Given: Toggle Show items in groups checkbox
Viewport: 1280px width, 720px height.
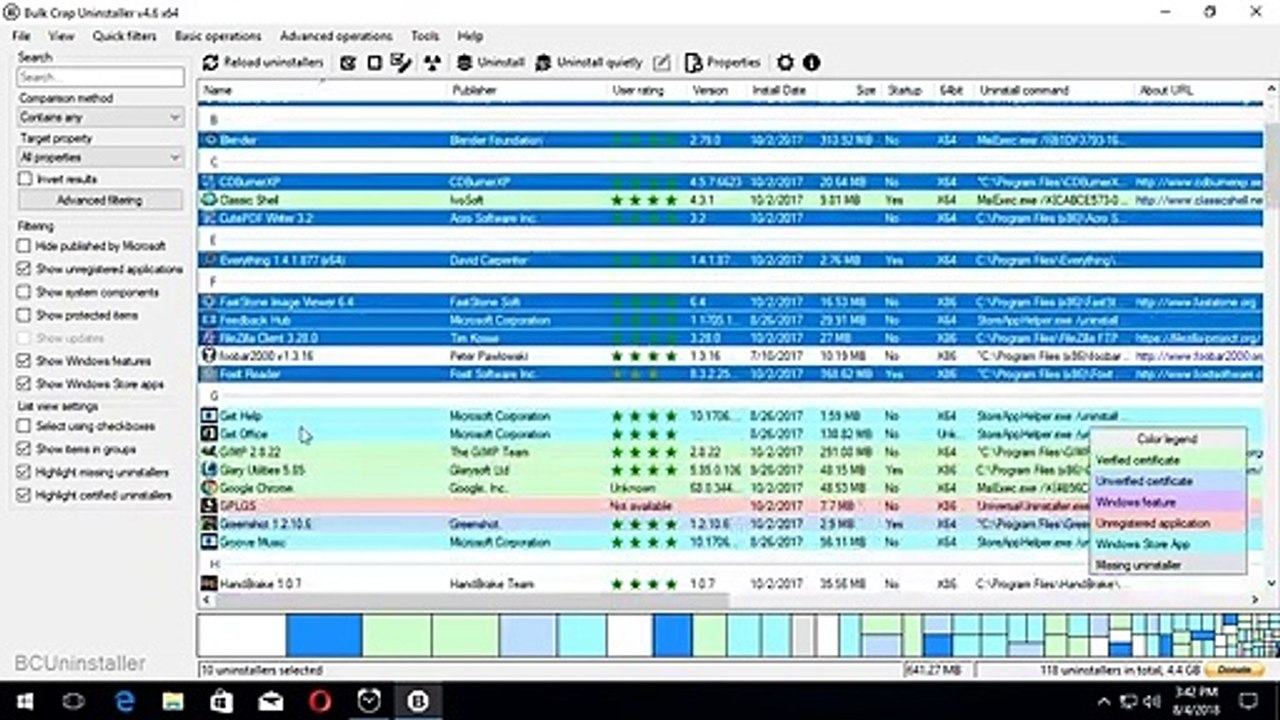Looking at the screenshot, I should (24, 449).
